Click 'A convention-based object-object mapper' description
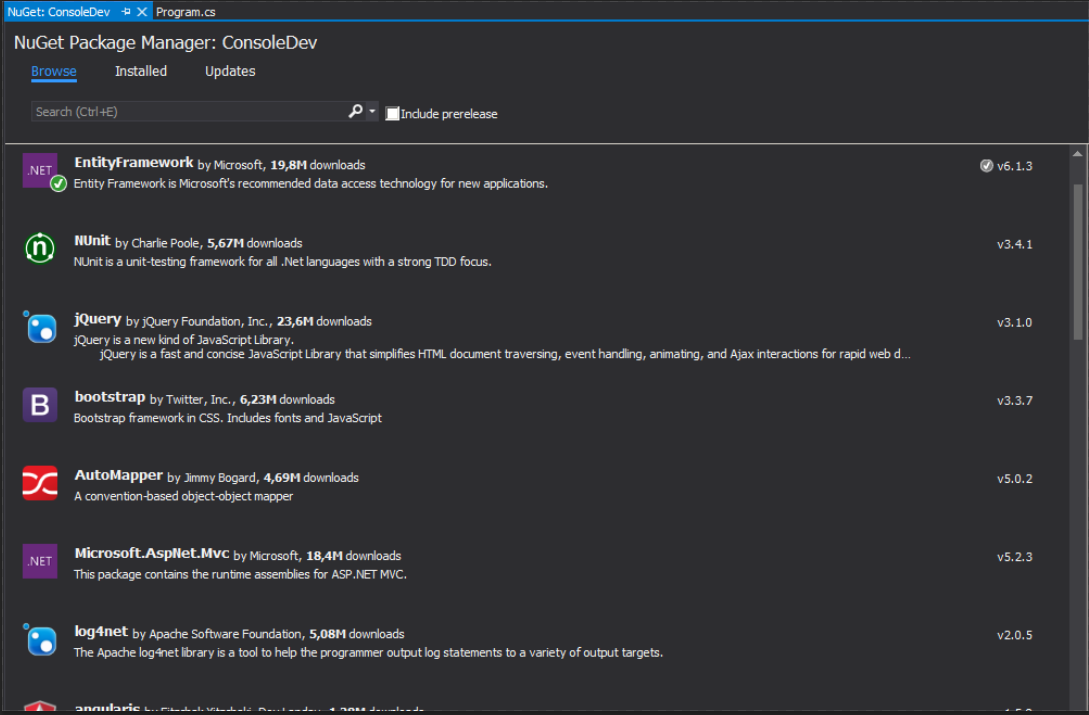Viewport: 1089px width, 715px height. [183, 496]
